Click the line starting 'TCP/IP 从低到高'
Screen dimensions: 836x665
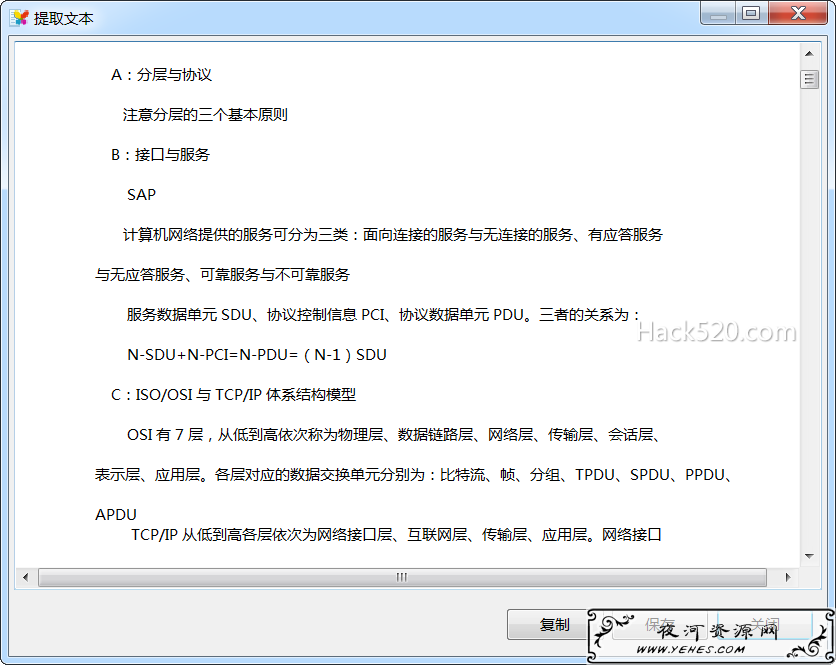tap(396, 534)
